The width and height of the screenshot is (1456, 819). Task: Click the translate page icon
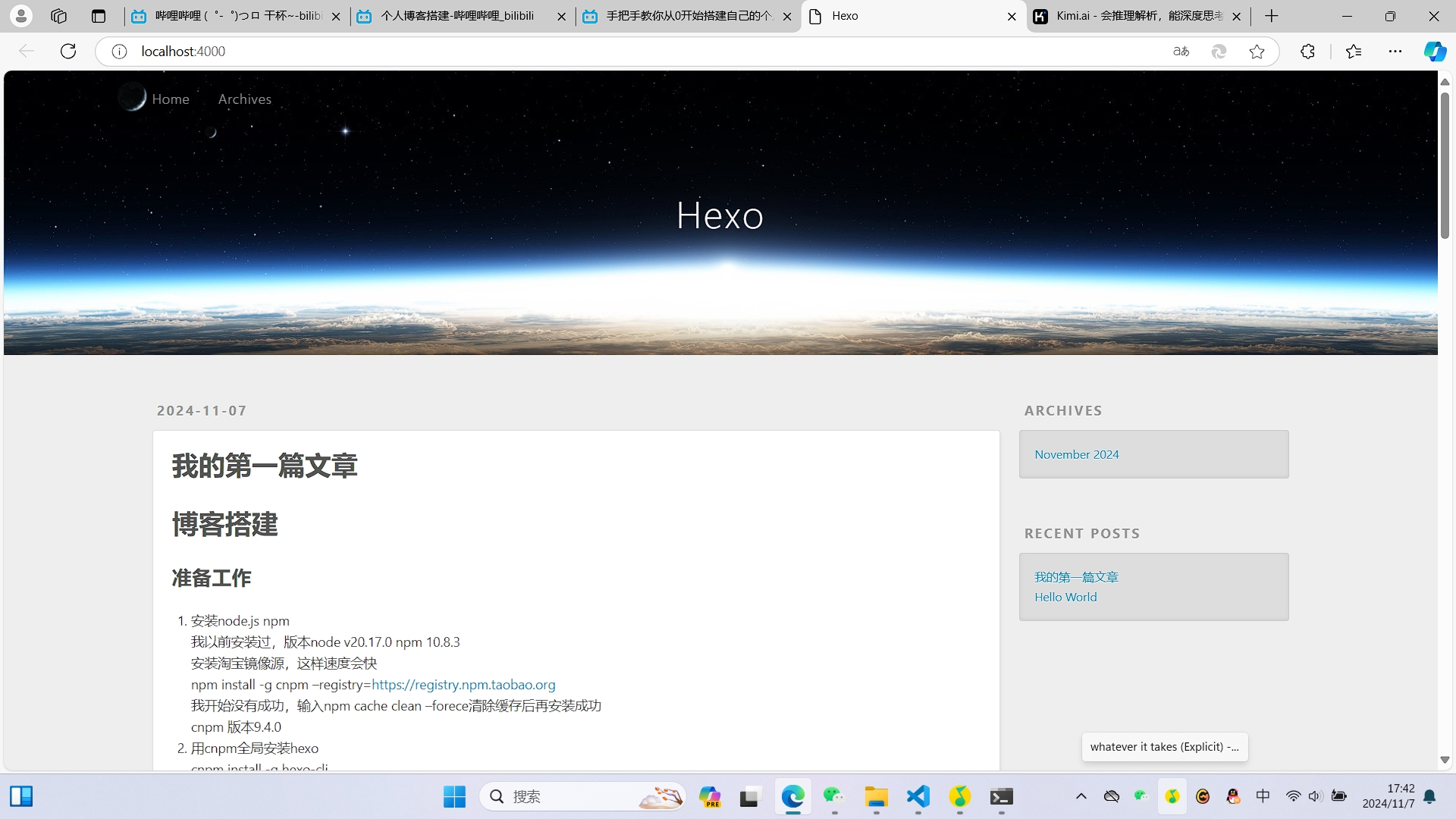tap(1181, 52)
